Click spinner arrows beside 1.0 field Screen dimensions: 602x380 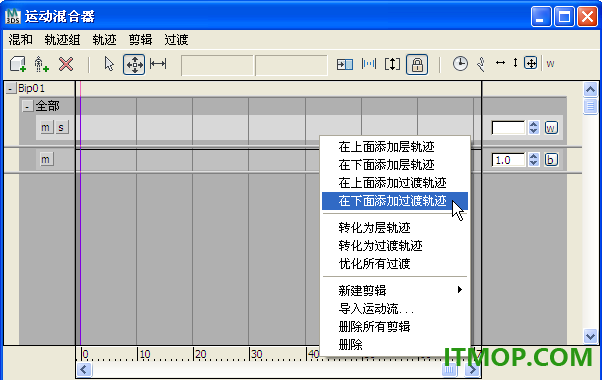pyautogui.click(x=533, y=160)
